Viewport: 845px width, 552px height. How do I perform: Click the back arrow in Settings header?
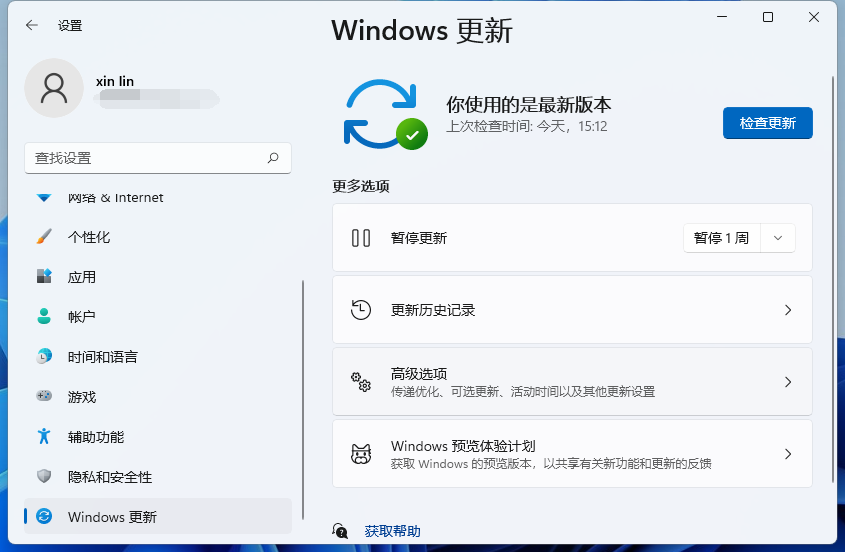[31, 25]
